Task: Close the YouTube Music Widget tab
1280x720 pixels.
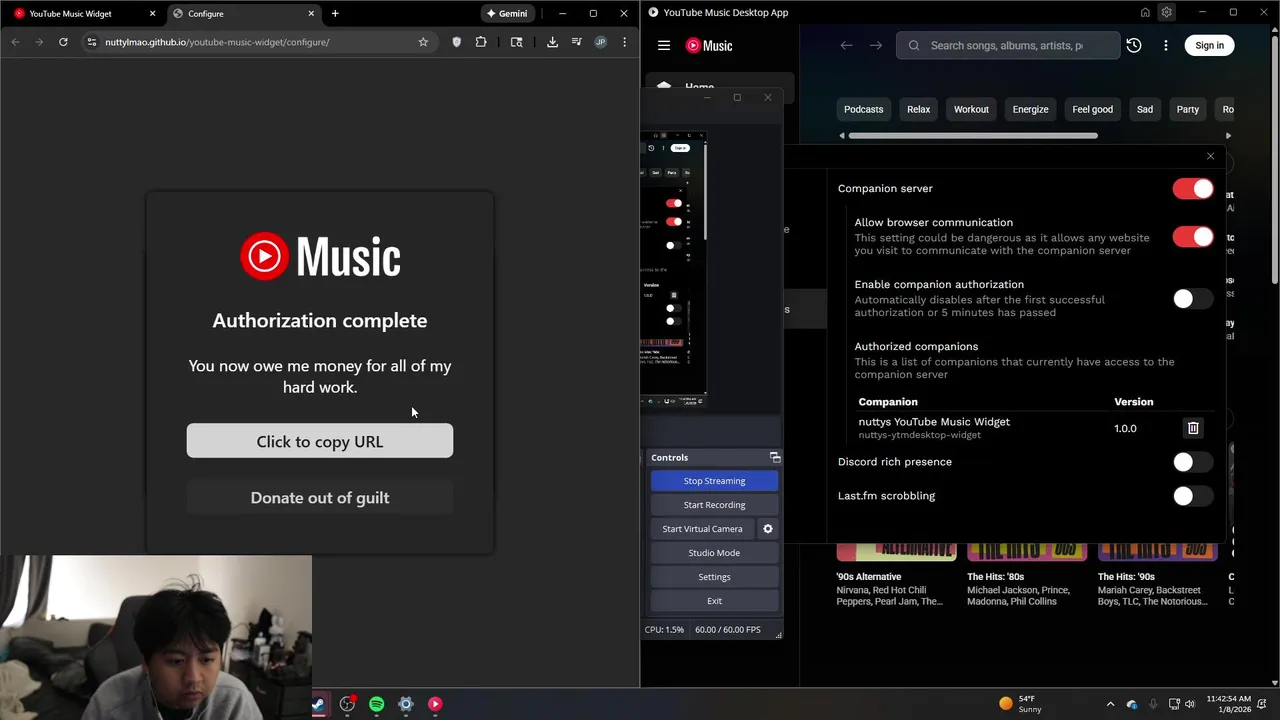Action: 153,14
